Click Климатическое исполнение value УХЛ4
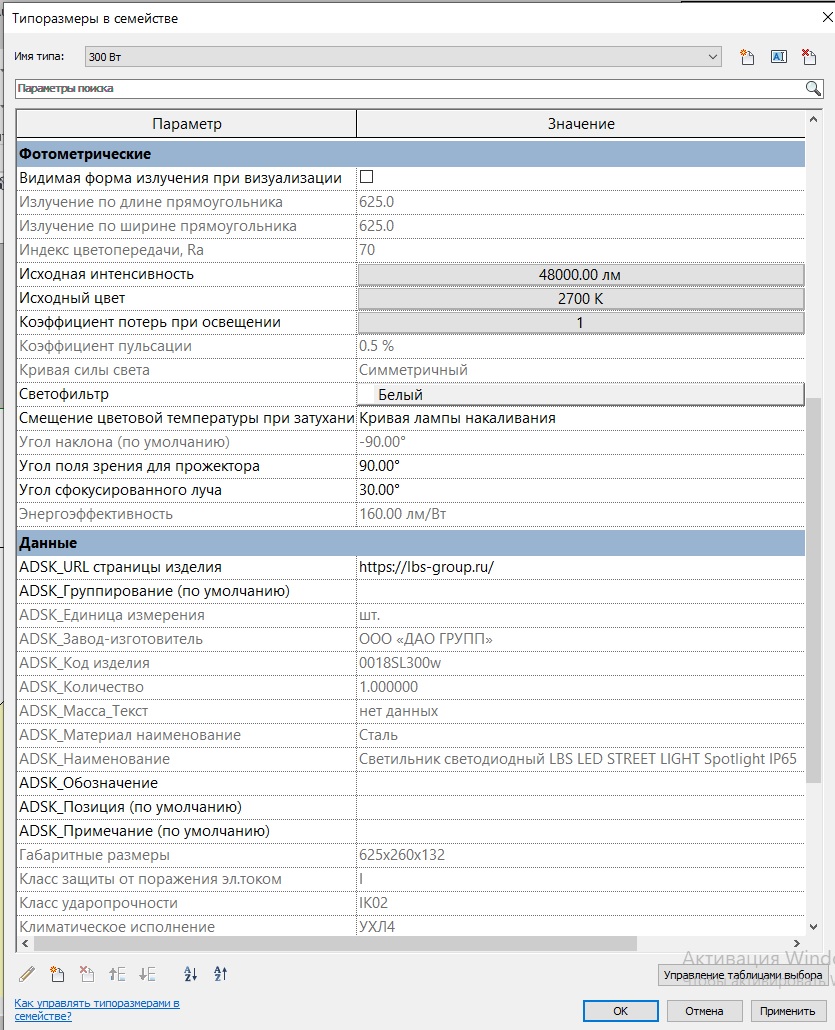This screenshot has height=1030, width=835. (377, 927)
